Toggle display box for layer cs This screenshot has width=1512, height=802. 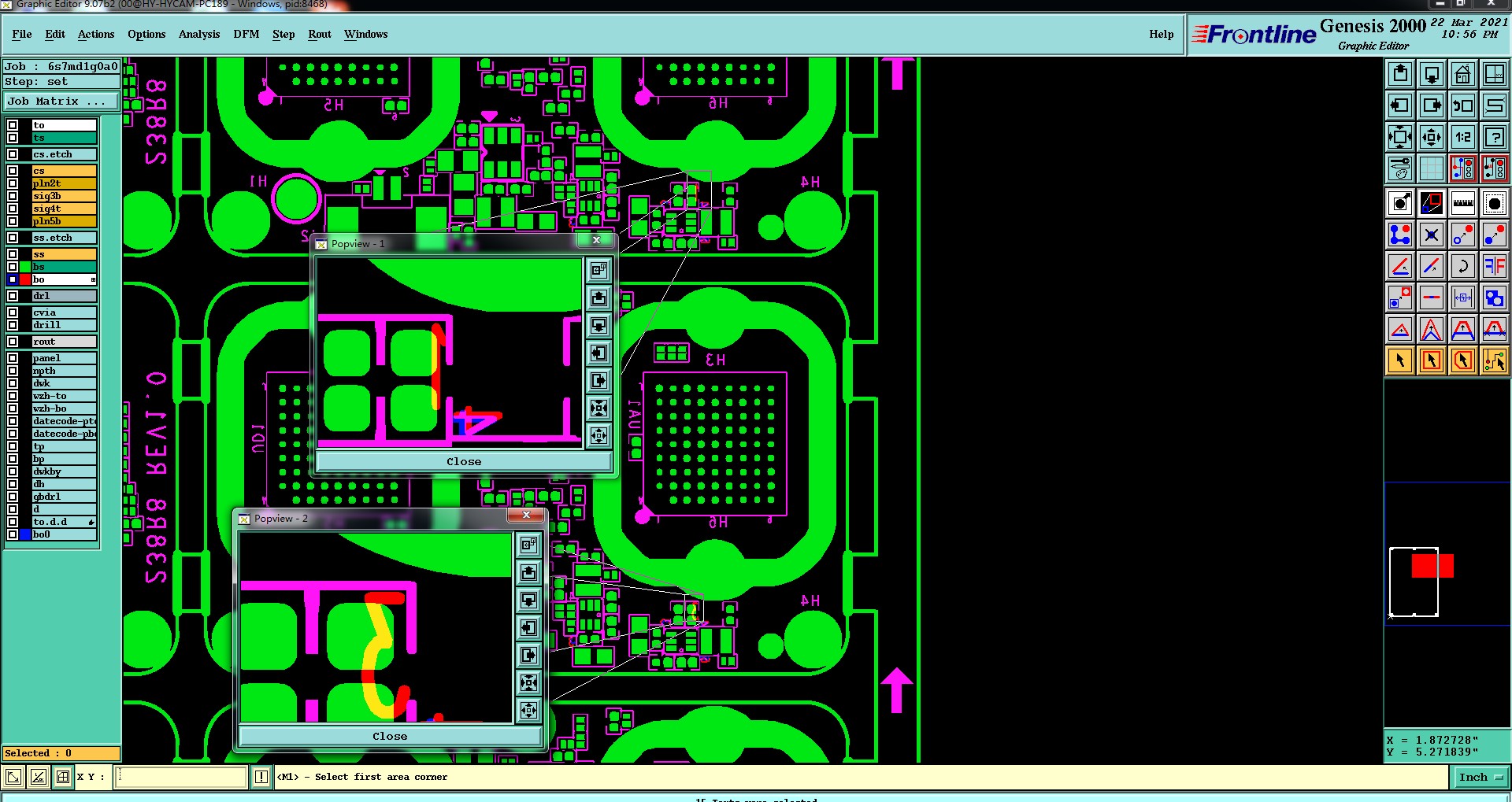click(x=13, y=171)
